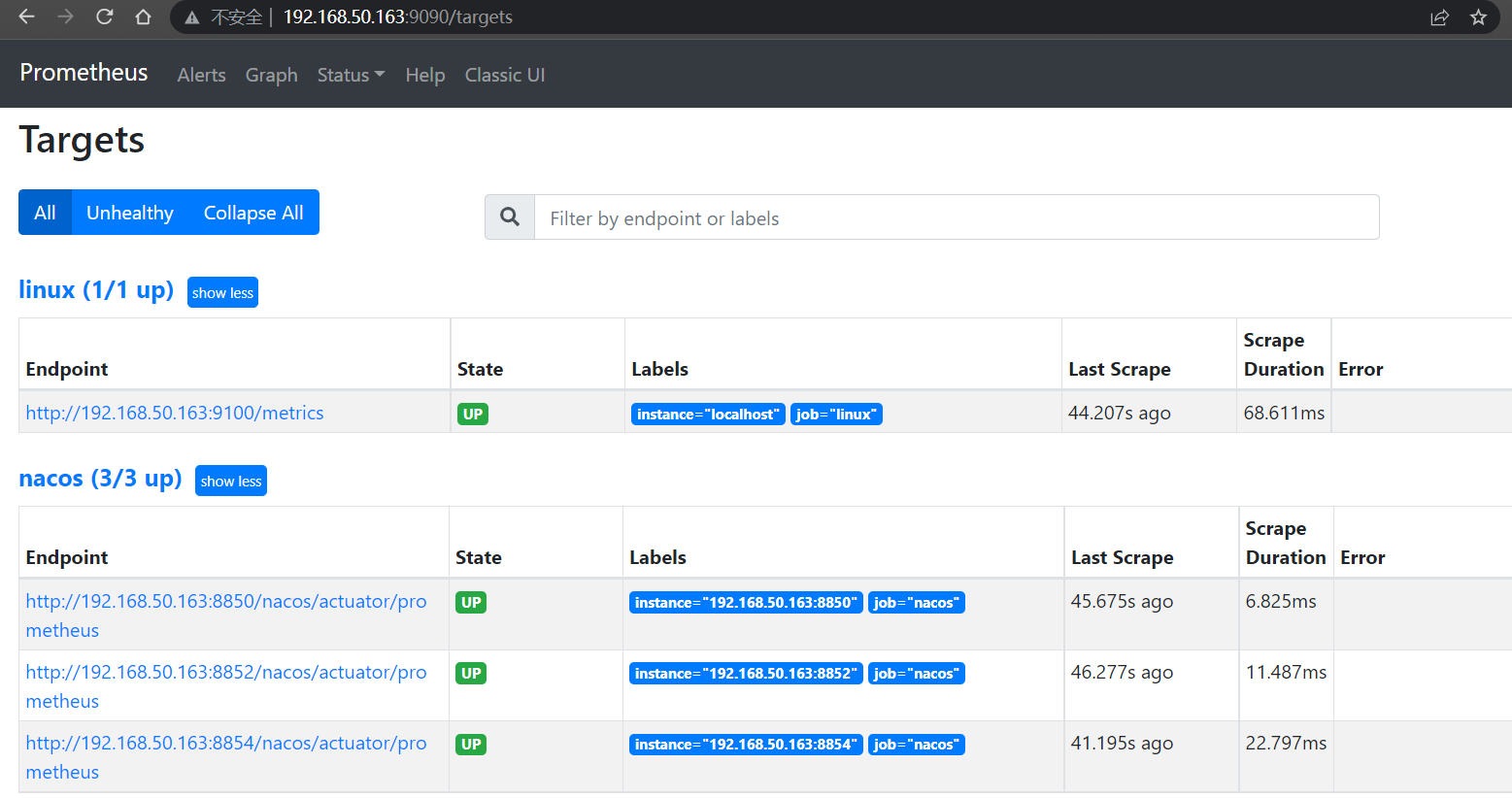Screen dimensions: 1512x798
Task: Click Collapse All button
Action: [253, 213]
